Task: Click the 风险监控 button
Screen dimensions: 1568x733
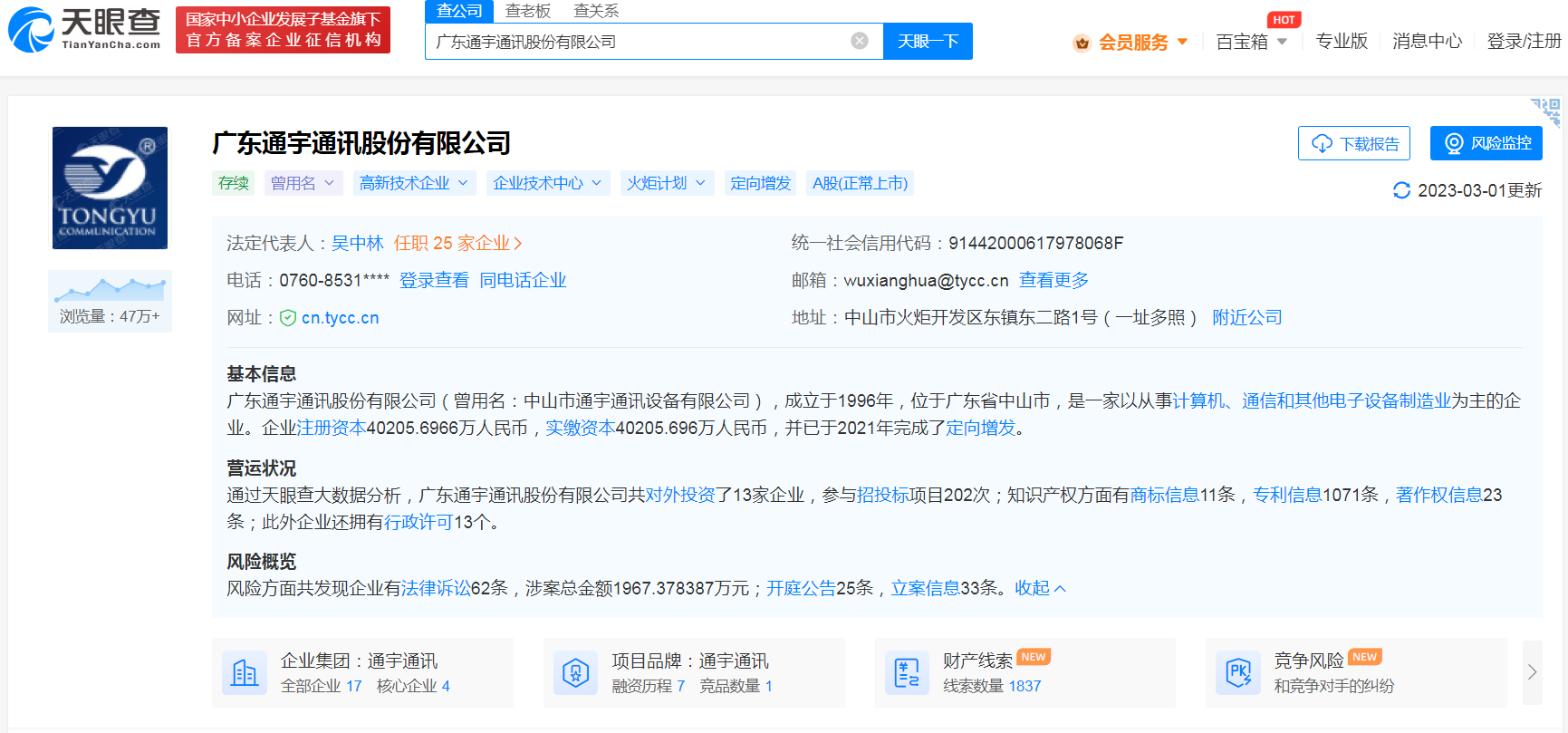Action: tap(1486, 143)
